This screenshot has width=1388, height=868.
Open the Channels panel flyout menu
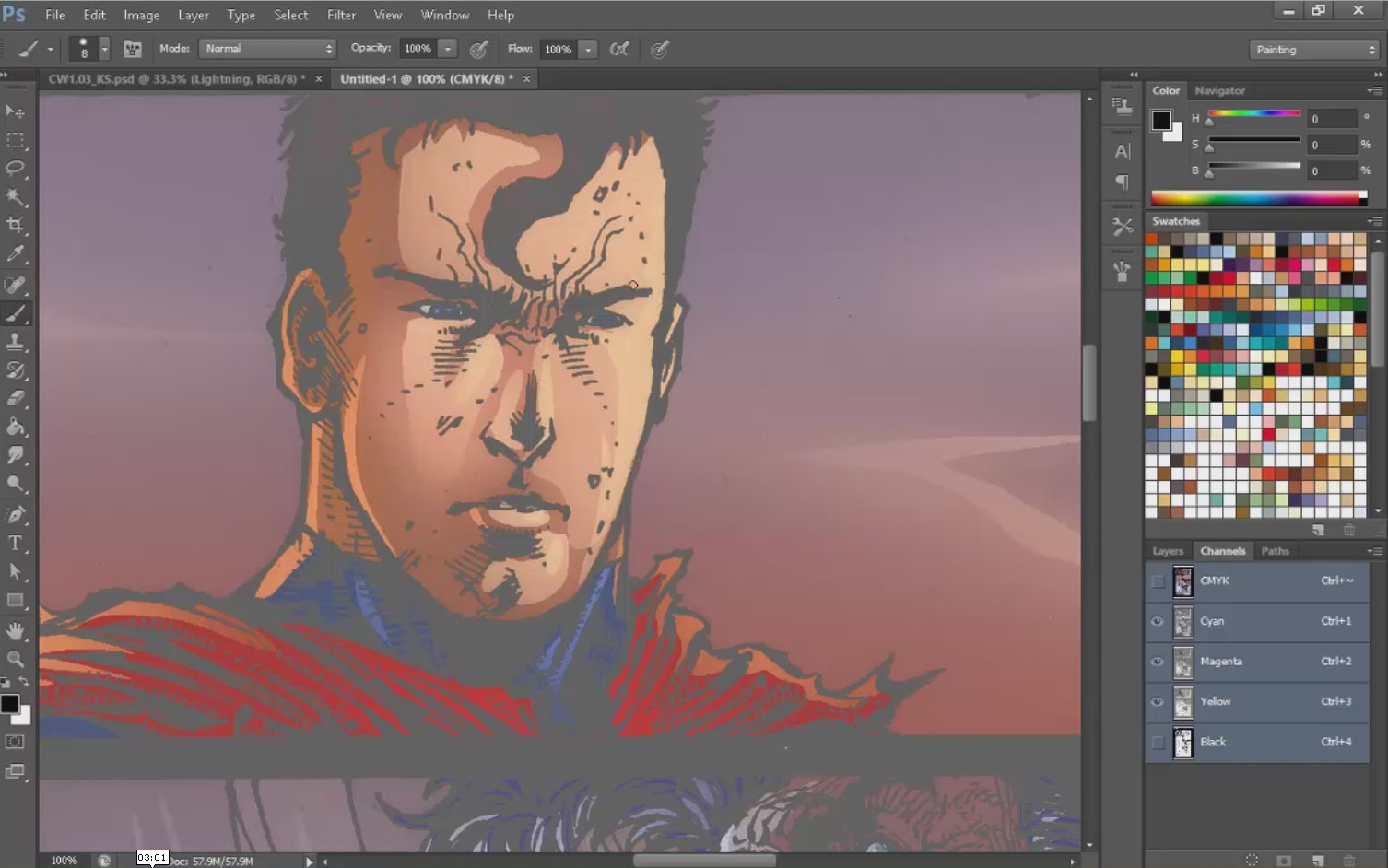1374,551
